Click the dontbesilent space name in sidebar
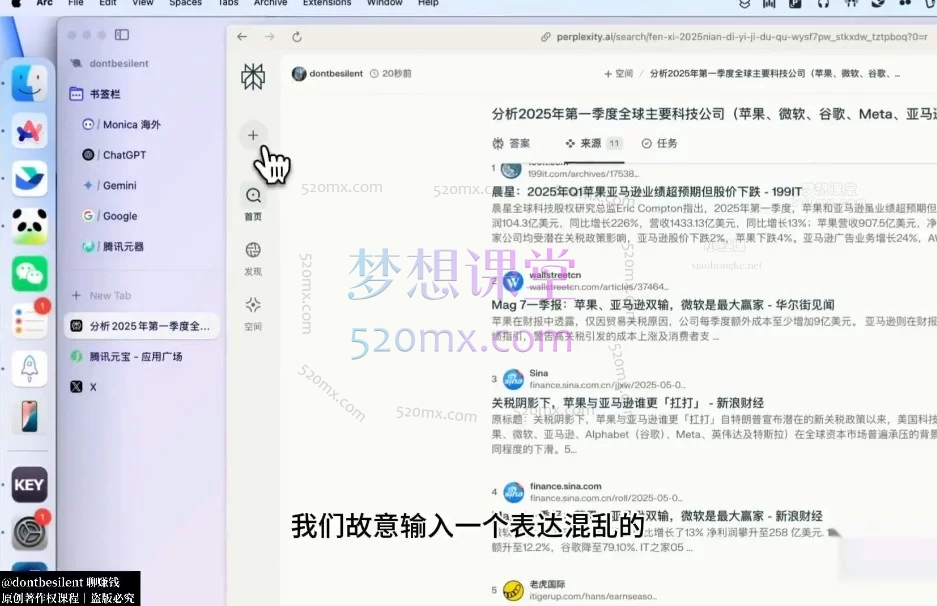Viewport: 937px width, 606px height. point(119,63)
